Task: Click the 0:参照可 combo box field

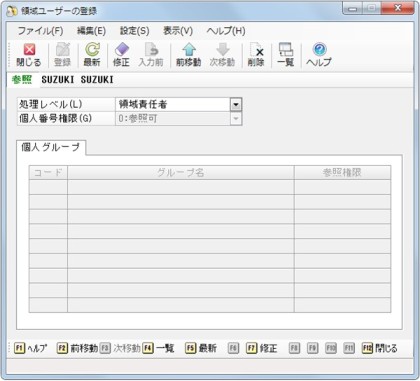Action: (178, 119)
